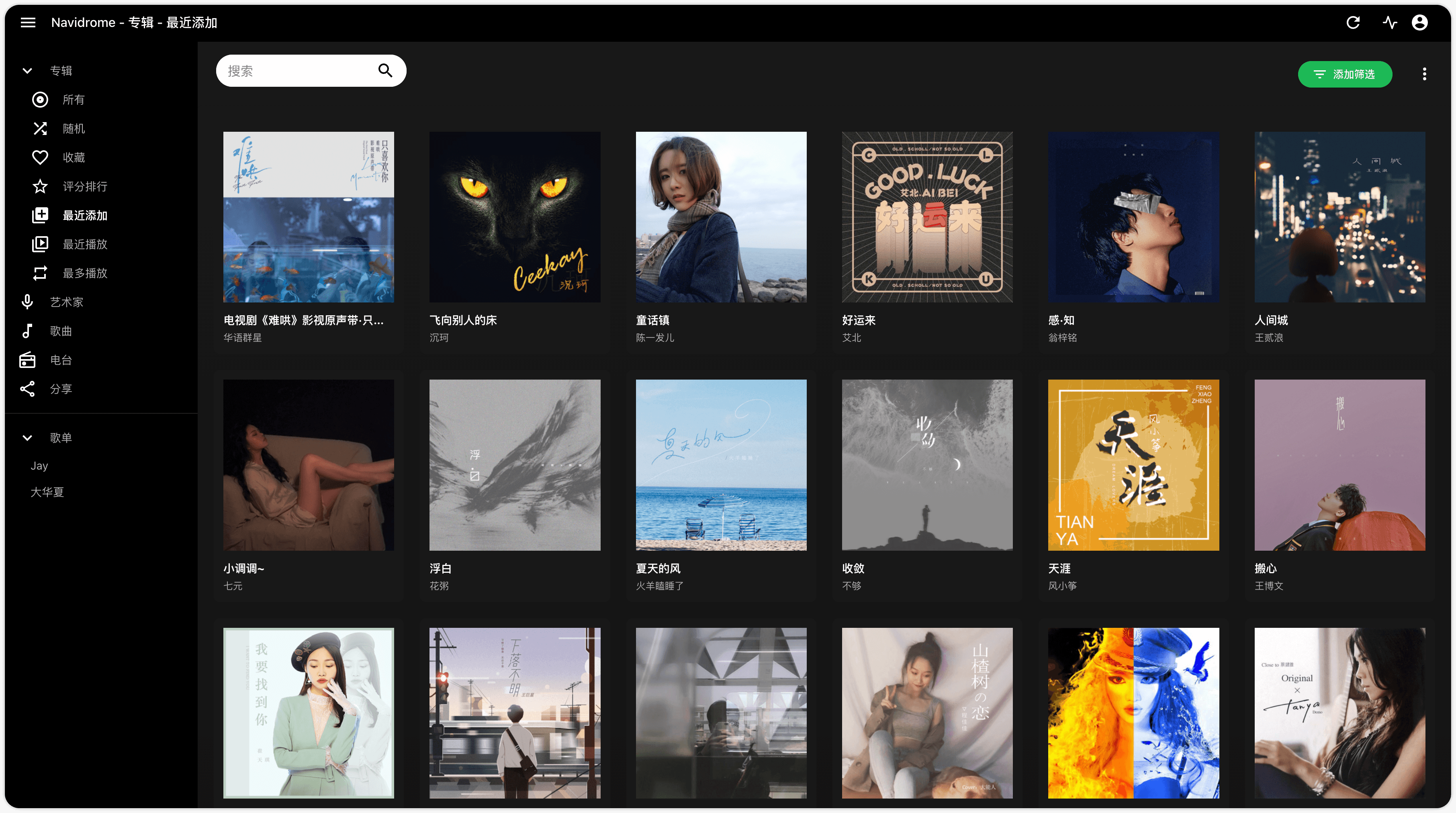Open fire and water face album cover

click(1133, 713)
